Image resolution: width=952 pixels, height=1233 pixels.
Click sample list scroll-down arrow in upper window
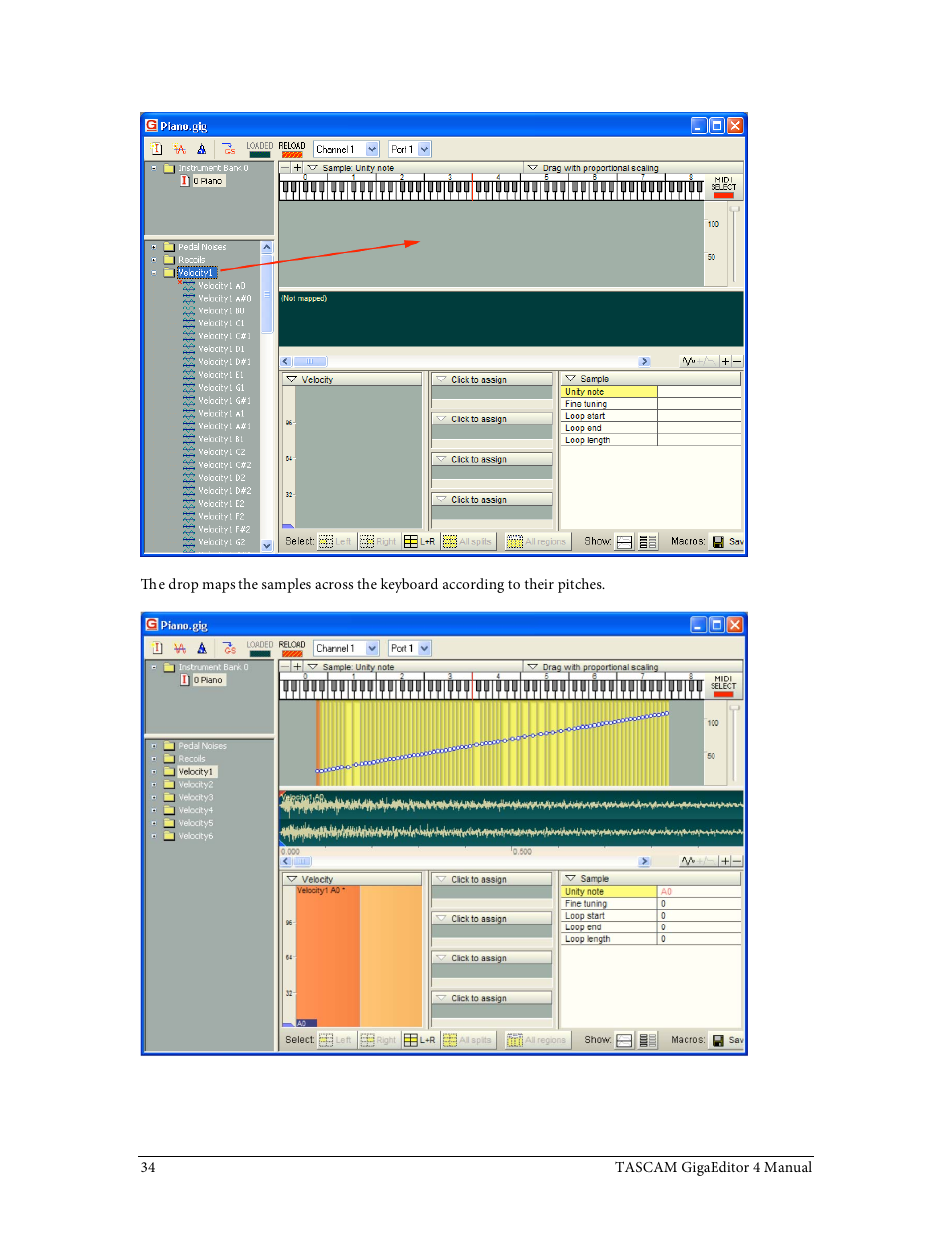(x=267, y=546)
